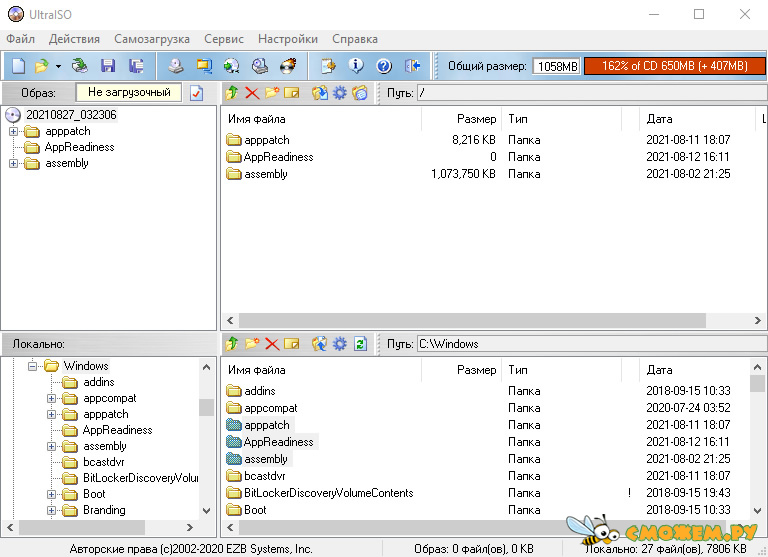This screenshot has width=768, height=557.
Task: Burn CD/DVD image with the flaming disc icon
Action: point(288,66)
